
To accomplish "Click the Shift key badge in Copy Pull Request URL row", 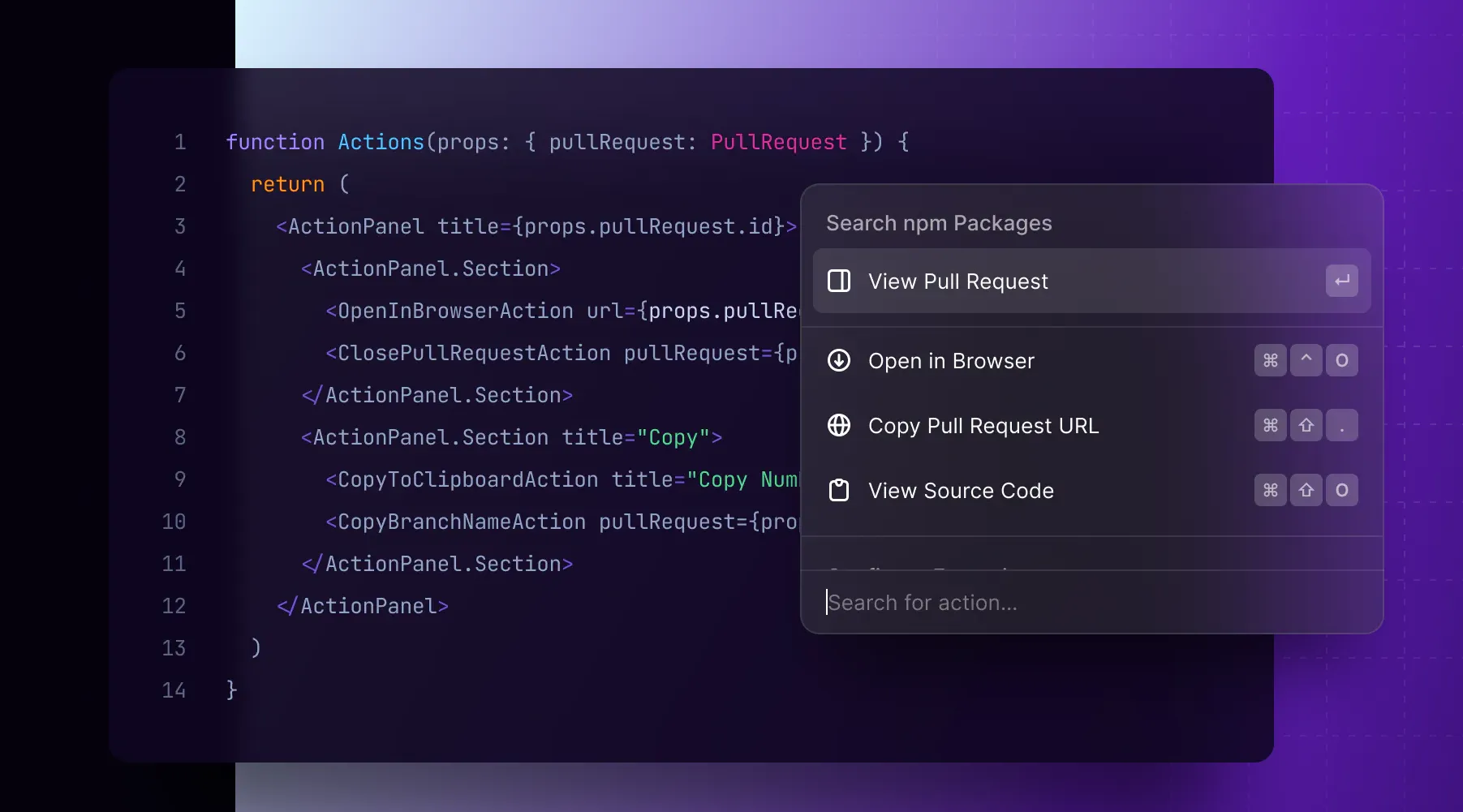I will [x=1306, y=425].
